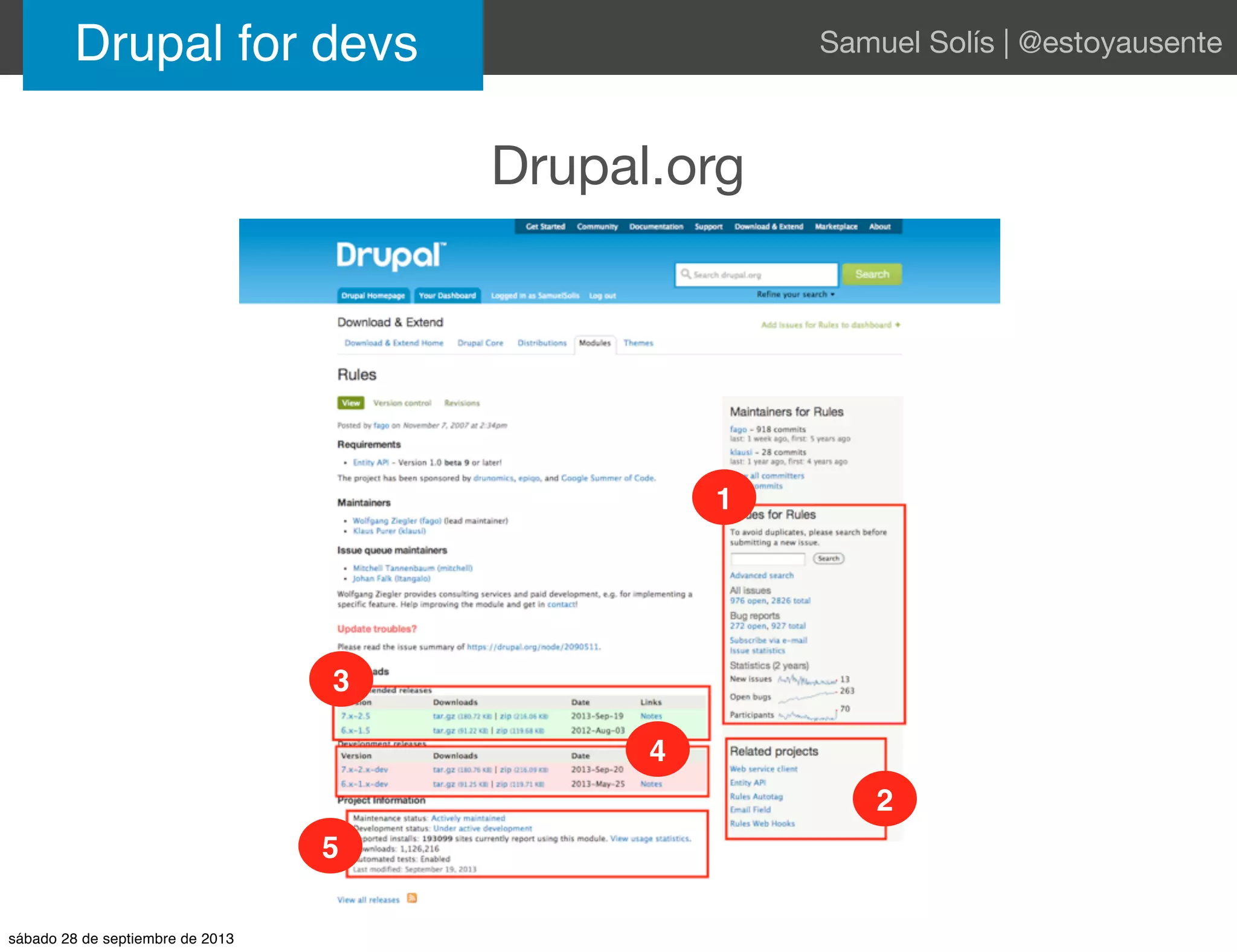Open the Advanced search link

[x=762, y=576]
